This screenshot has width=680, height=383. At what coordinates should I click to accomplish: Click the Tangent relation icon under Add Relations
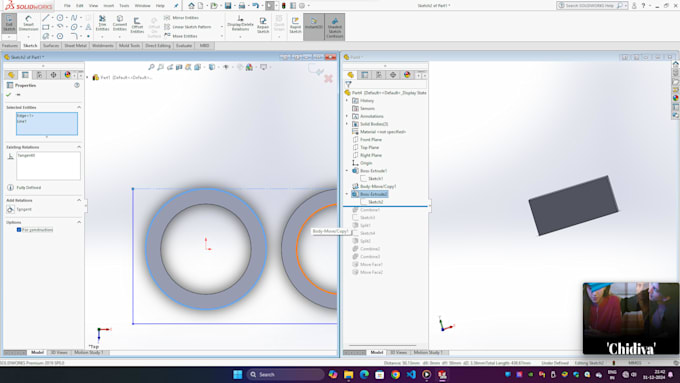coord(10,209)
